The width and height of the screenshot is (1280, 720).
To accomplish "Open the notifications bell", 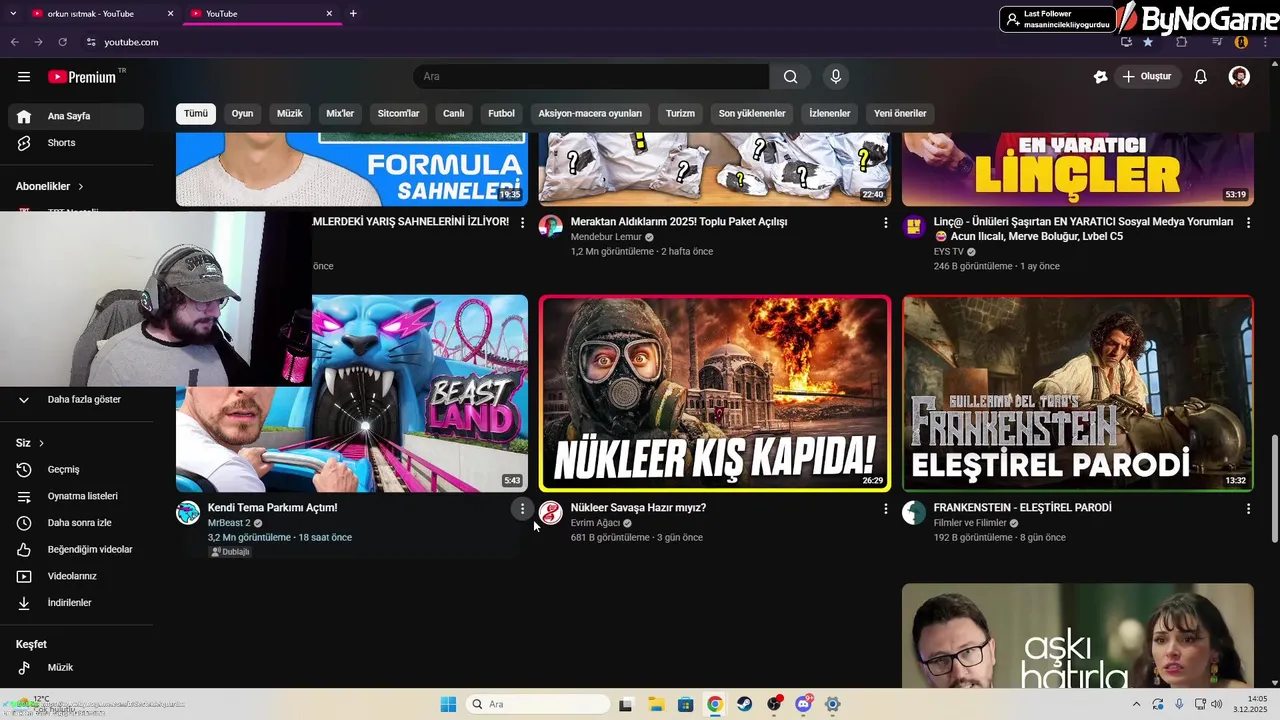I will pyautogui.click(x=1201, y=77).
